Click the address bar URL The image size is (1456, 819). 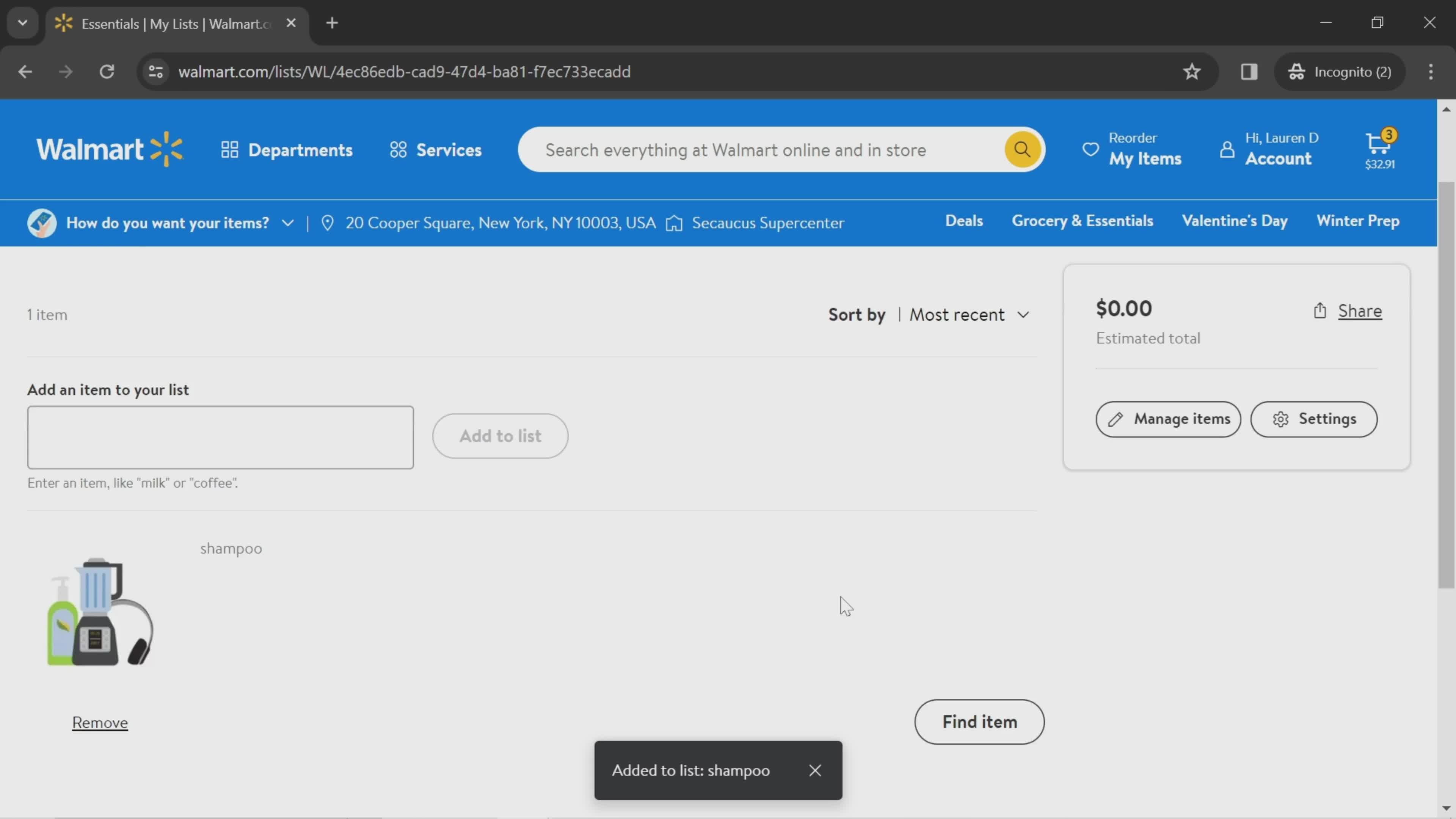pyautogui.click(x=404, y=72)
